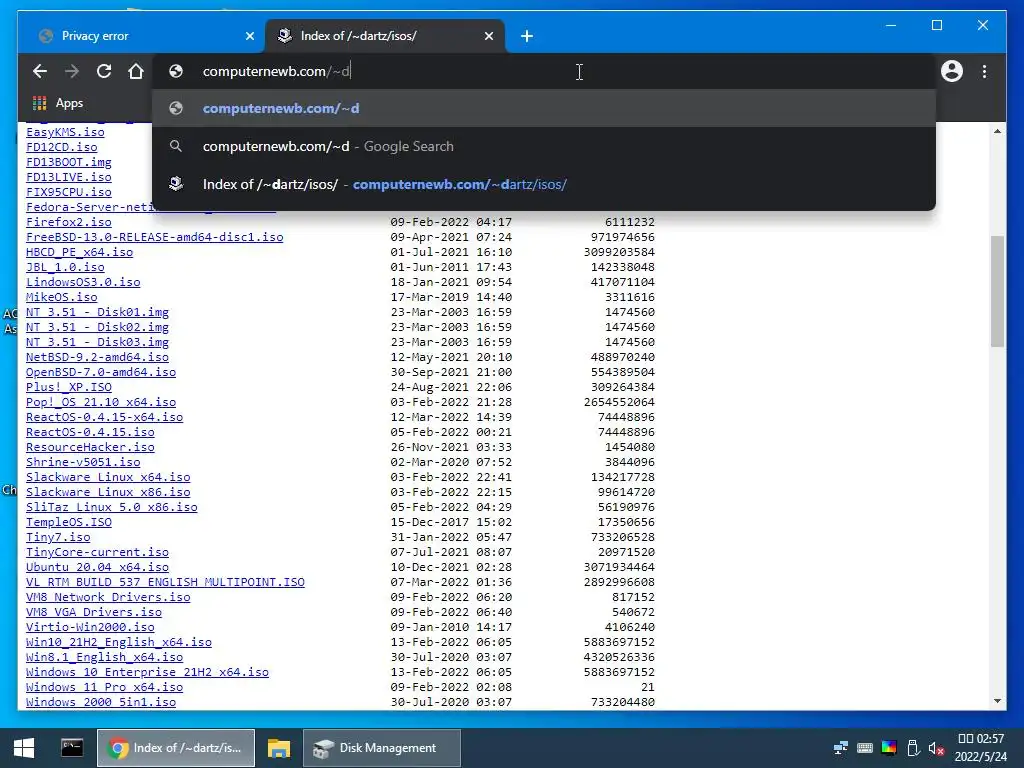Screen dimensions: 1024x768
Task: Open the LindowsOS3.0.iso link
Action: pos(83,282)
